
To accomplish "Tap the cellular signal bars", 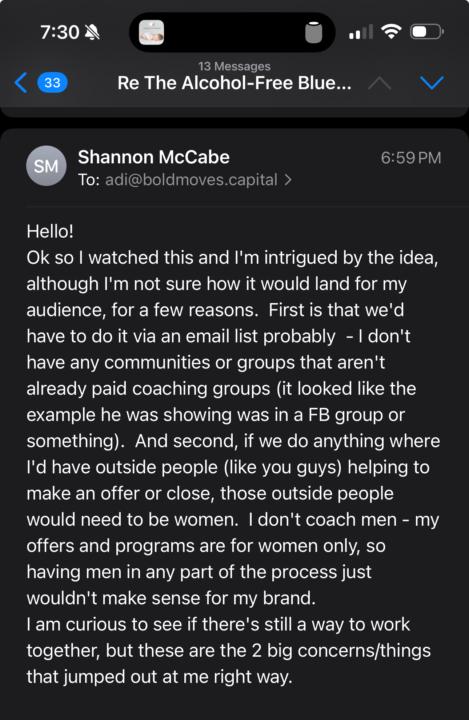I will click(x=361, y=32).
